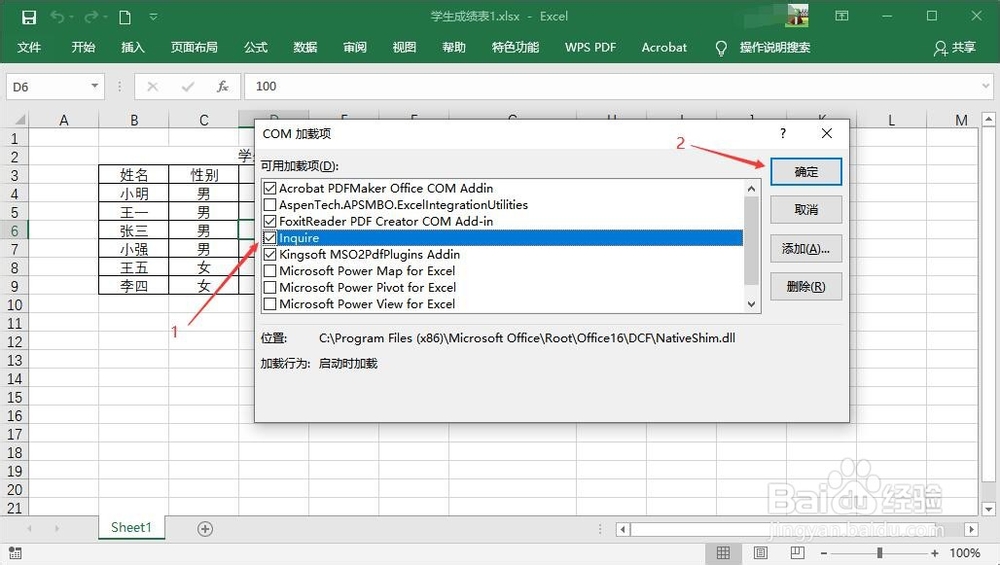This screenshot has width=1000, height=565.
Task: Click the horizontal scrollbar left arrow
Action: pyautogui.click(x=623, y=529)
